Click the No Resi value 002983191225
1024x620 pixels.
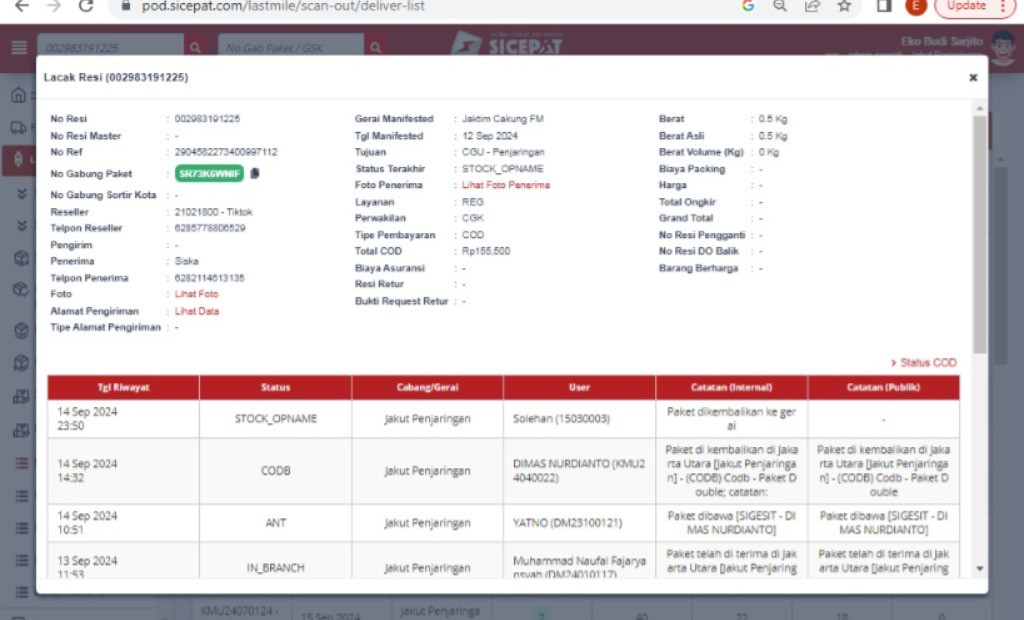coord(207,119)
